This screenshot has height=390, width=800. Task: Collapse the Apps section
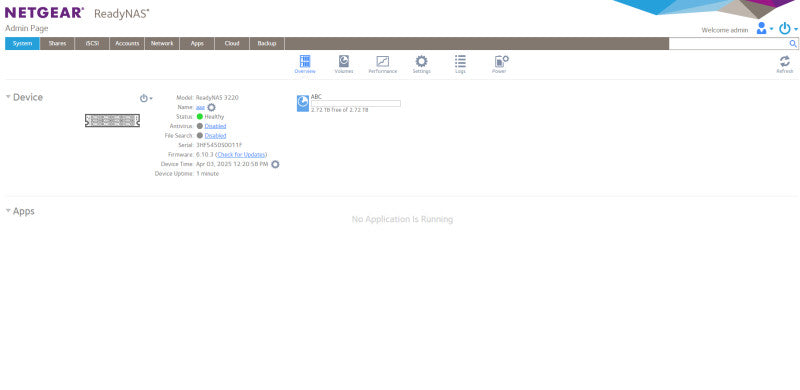point(8,210)
